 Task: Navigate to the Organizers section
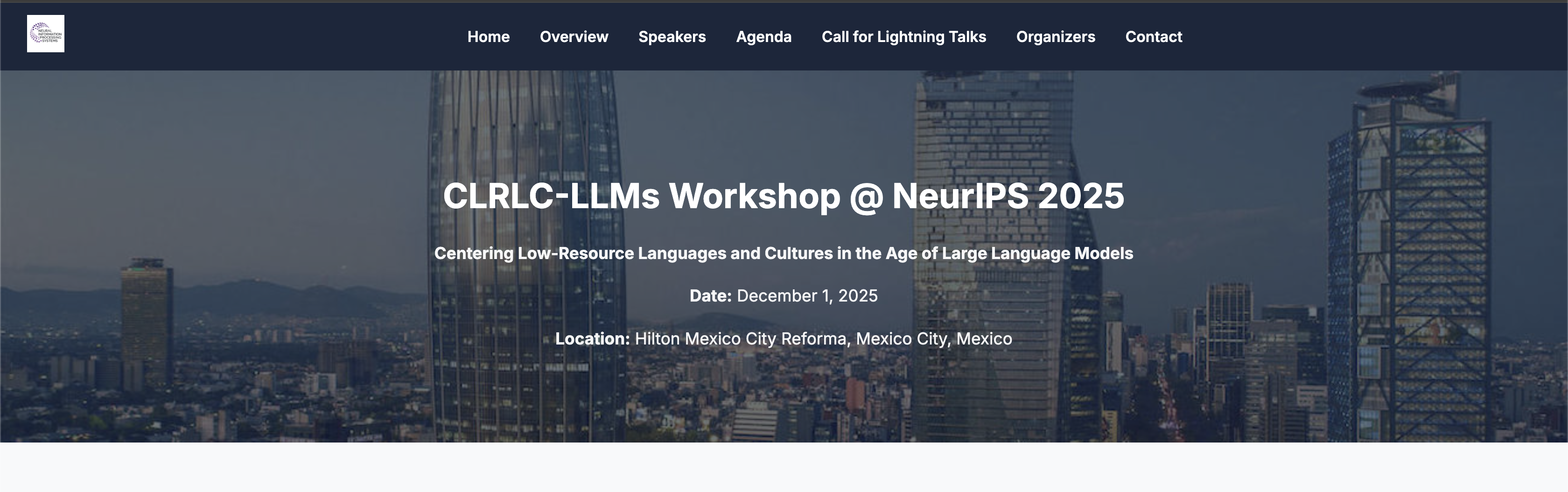point(1056,36)
